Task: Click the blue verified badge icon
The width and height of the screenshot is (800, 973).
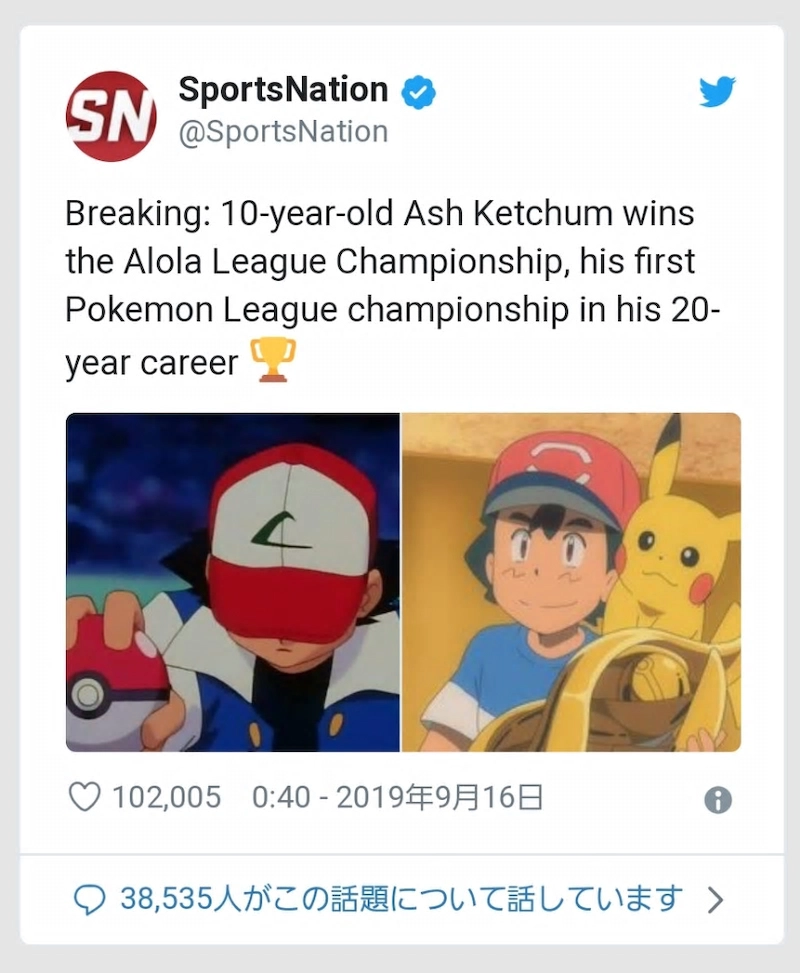Action: coord(419,92)
